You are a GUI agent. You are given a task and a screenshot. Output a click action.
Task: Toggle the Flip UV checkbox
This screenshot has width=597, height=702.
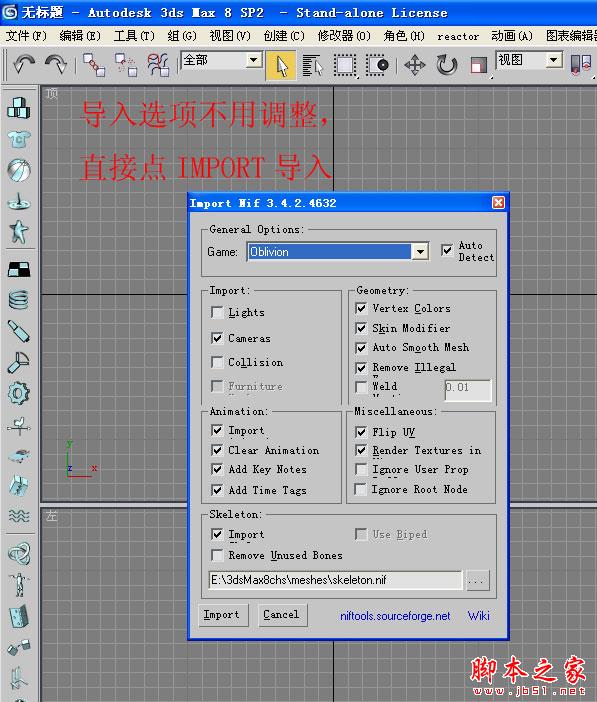click(361, 432)
